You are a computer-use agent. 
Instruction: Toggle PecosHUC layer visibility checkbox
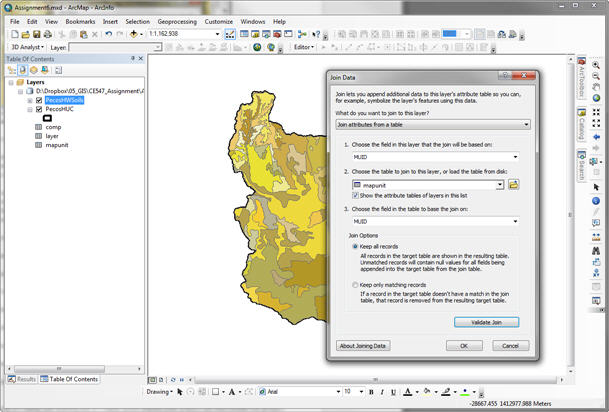(39, 109)
